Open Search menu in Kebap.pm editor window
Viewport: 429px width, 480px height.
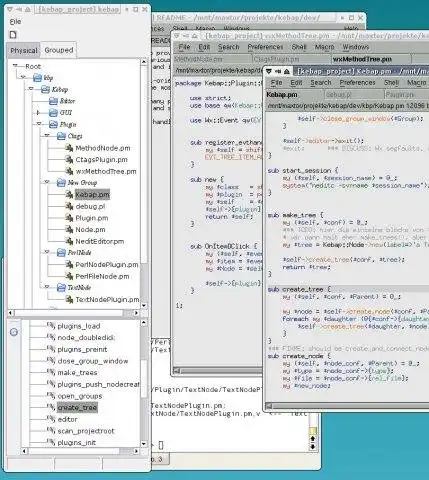tap(321, 82)
